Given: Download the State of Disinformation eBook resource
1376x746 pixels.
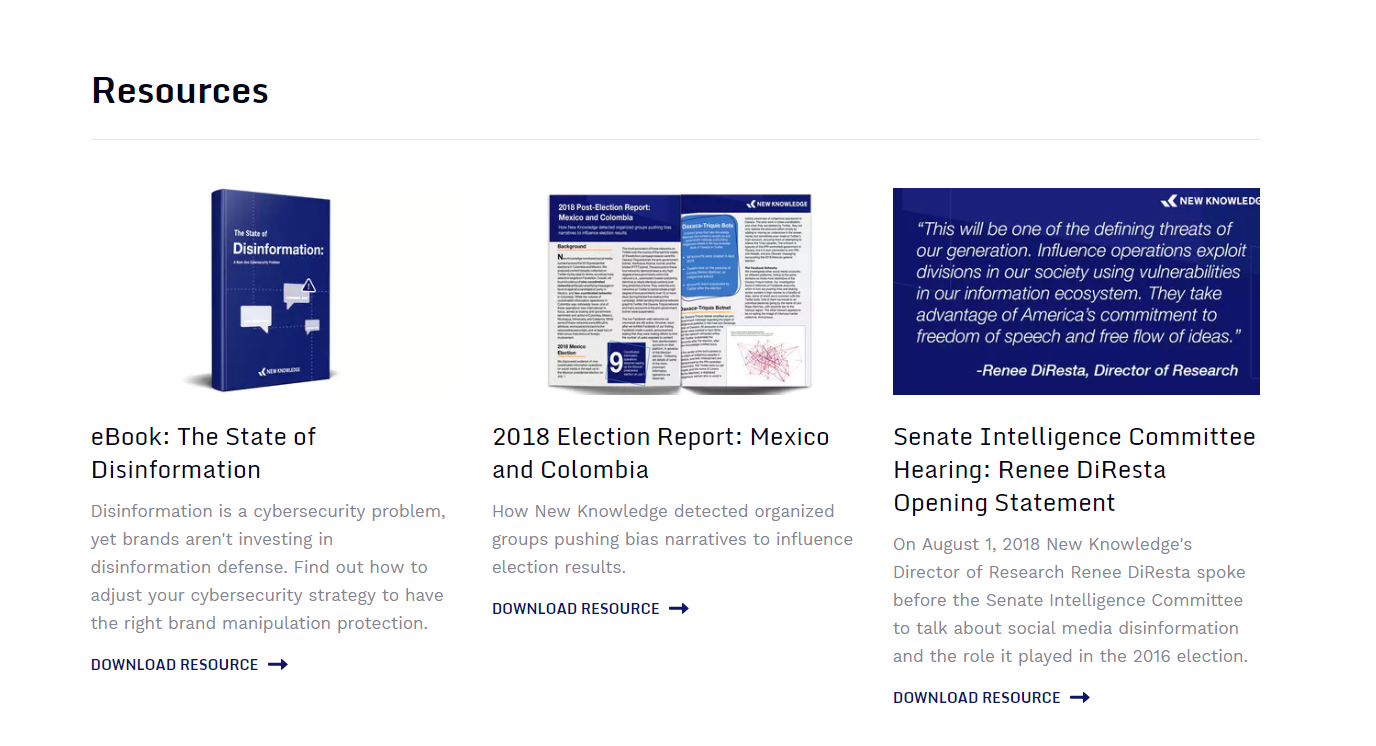Looking at the screenshot, I should click(x=189, y=665).
